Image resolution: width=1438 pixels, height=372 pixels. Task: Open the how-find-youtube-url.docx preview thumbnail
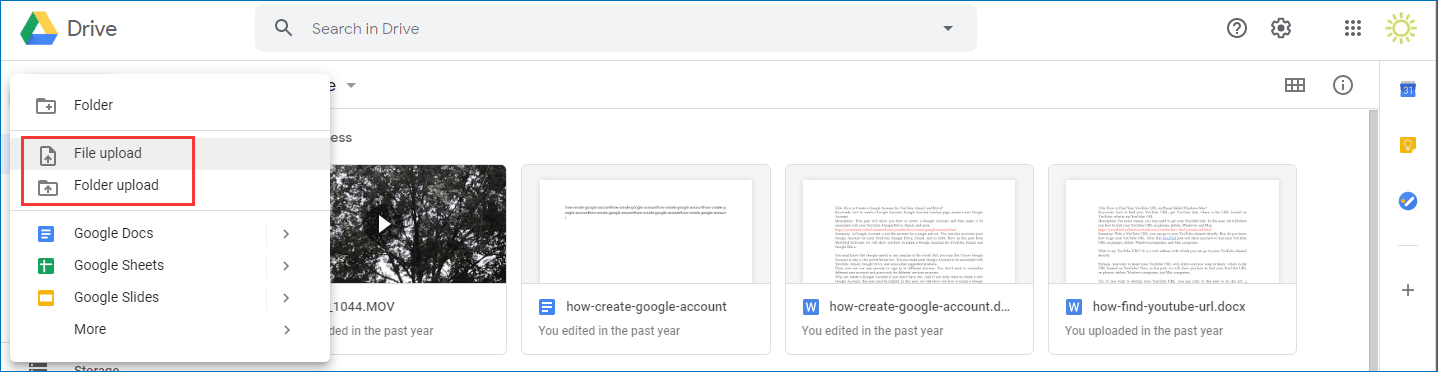pos(1172,224)
